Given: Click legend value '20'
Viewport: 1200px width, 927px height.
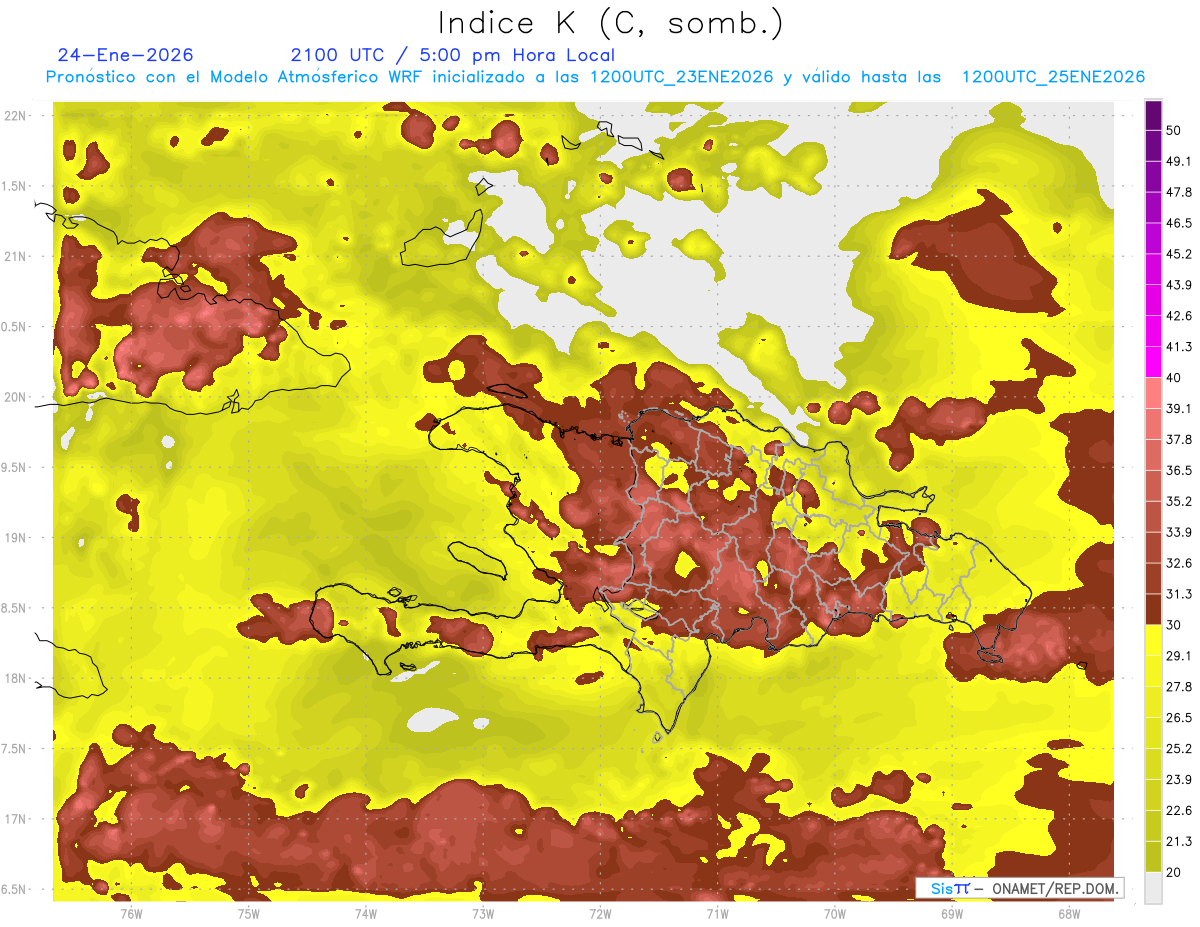Looking at the screenshot, I should point(1174,873).
